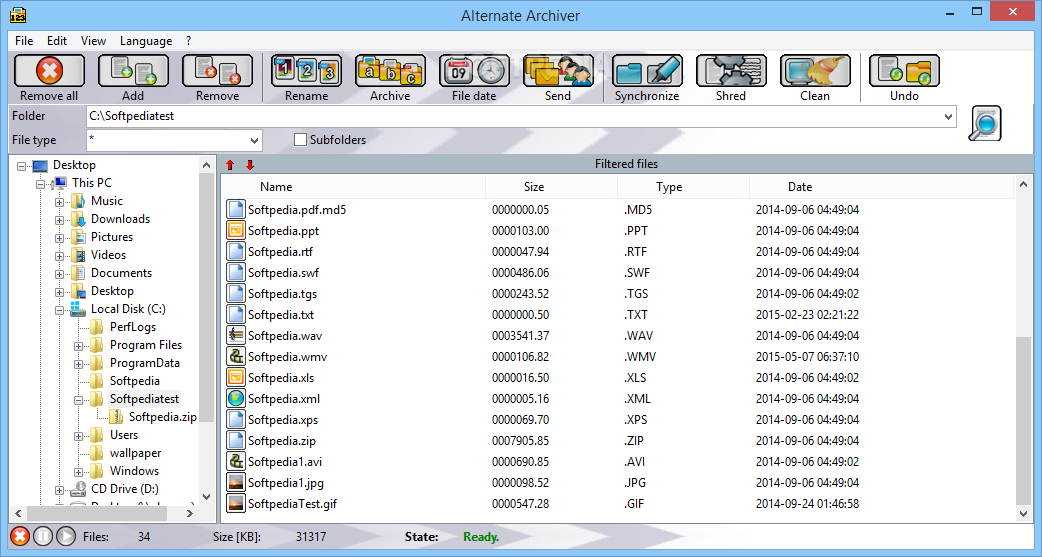This screenshot has width=1042, height=557.
Task: Launch the Clean tool
Action: [815, 70]
